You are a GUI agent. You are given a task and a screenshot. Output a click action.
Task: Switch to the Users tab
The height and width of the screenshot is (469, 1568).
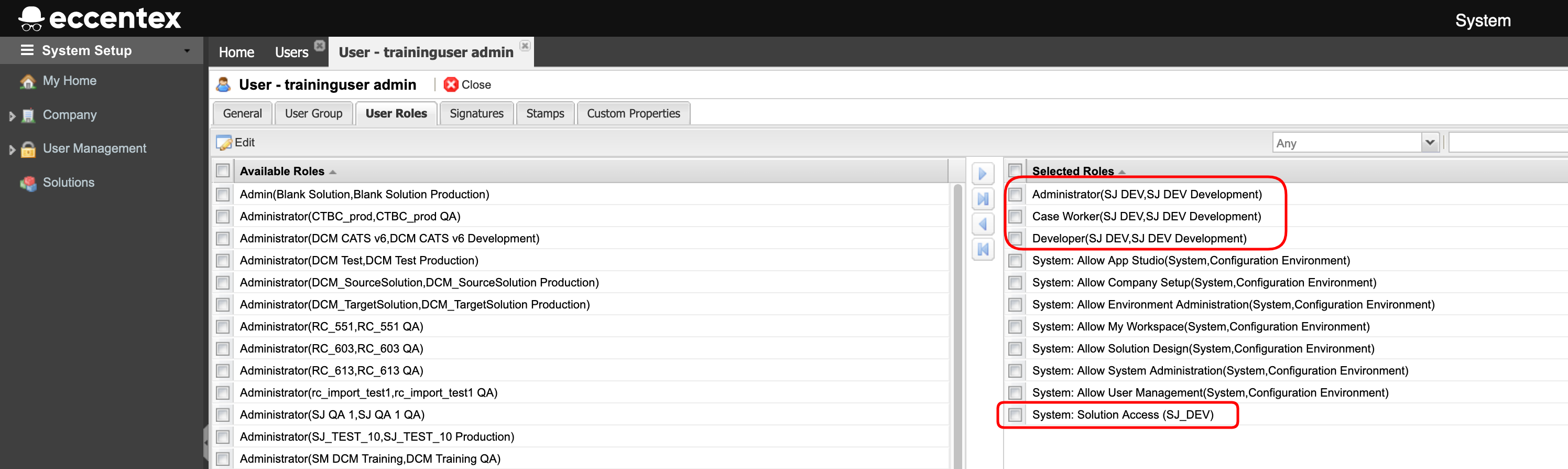pyautogui.click(x=291, y=52)
